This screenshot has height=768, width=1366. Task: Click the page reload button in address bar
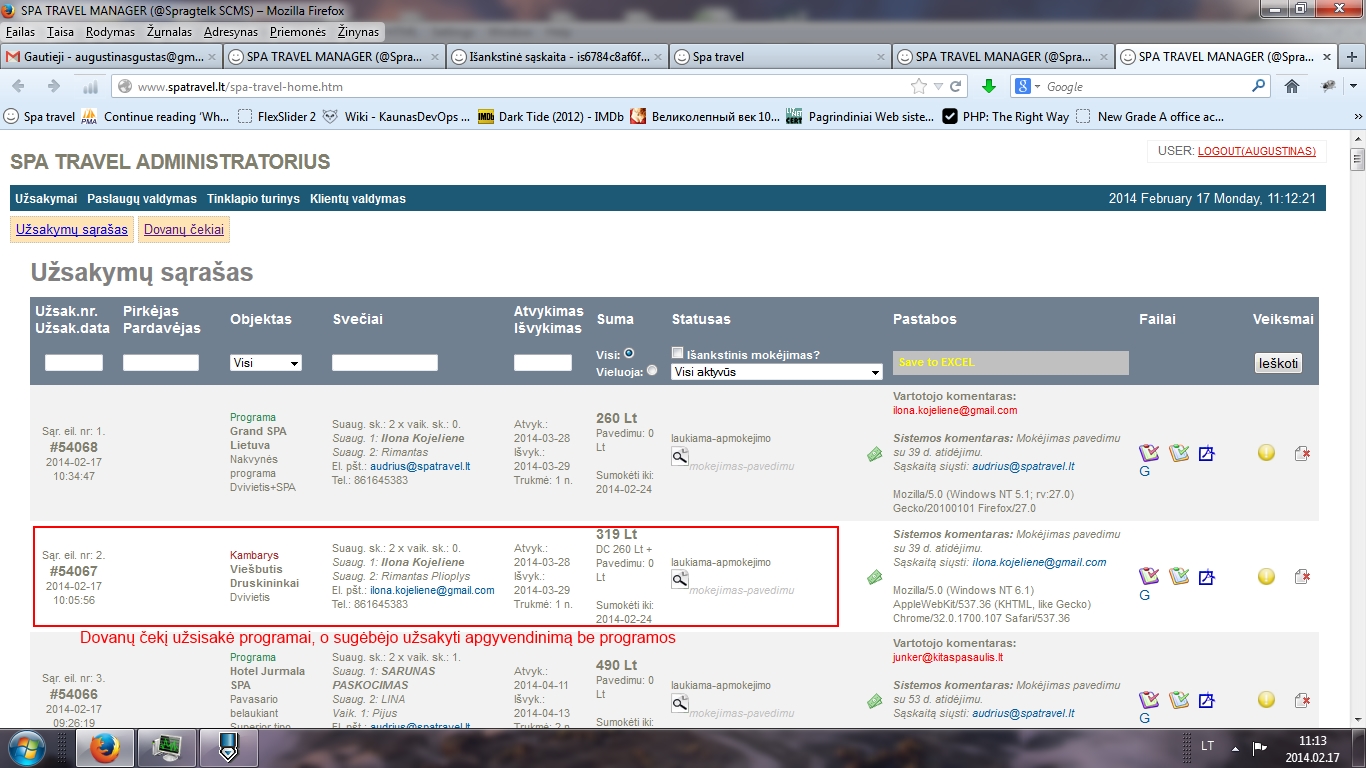click(x=956, y=87)
